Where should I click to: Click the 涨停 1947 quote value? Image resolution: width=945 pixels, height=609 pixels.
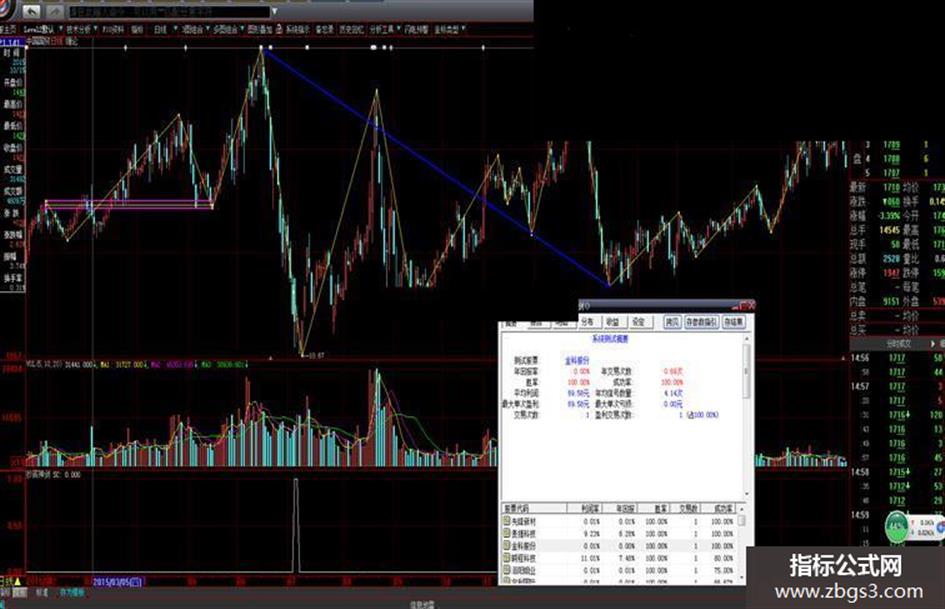(891, 273)
